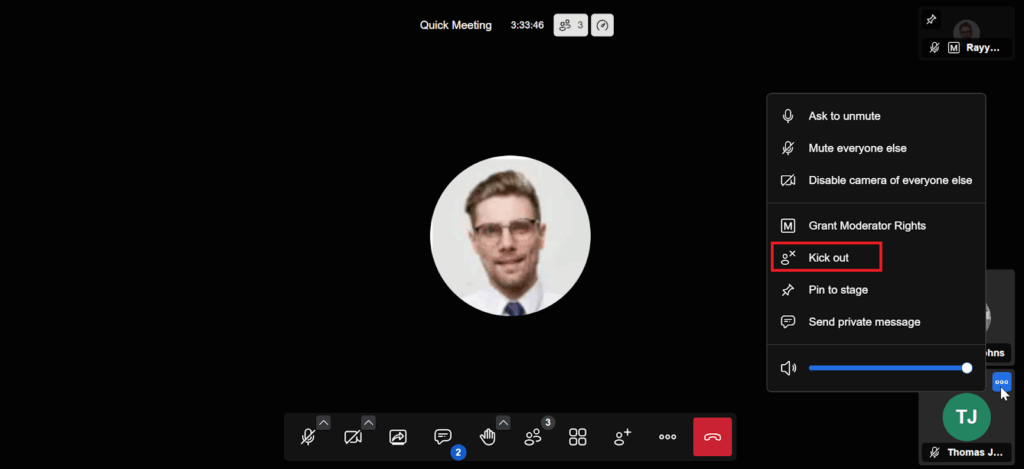Image resolution: width=1024 pixels, height=469 pixels.
Task: Toggle the camera on/off button
Action: (x=352, y=437)
